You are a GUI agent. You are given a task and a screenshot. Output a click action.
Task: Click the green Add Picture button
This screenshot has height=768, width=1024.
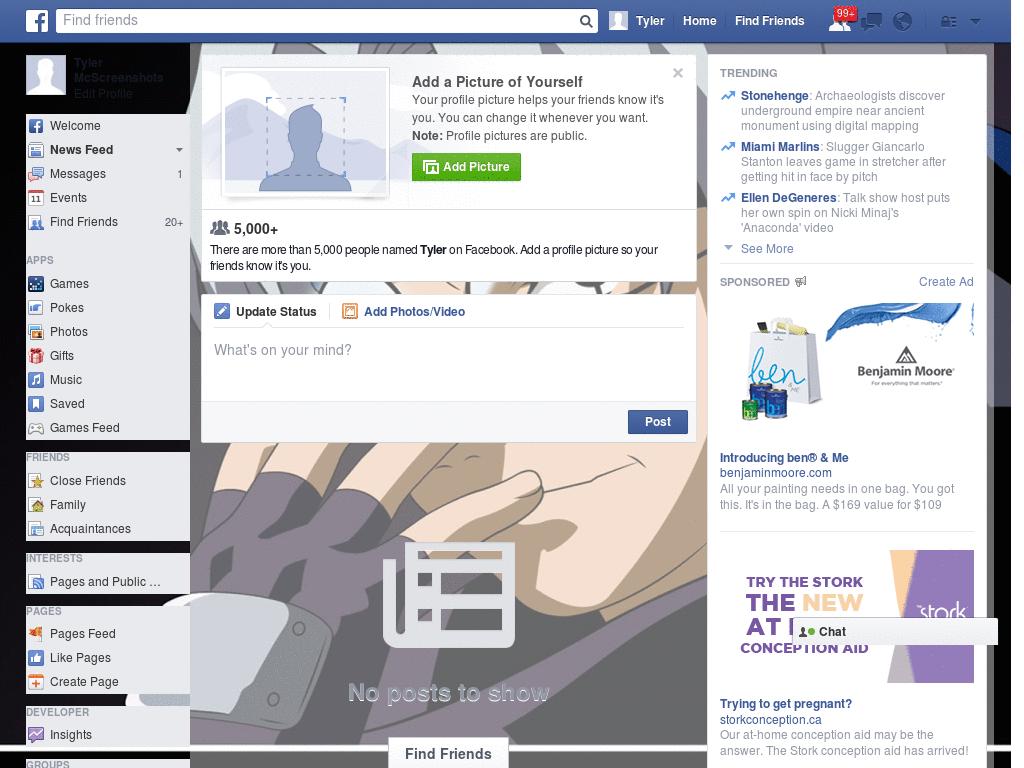[466, 167]
